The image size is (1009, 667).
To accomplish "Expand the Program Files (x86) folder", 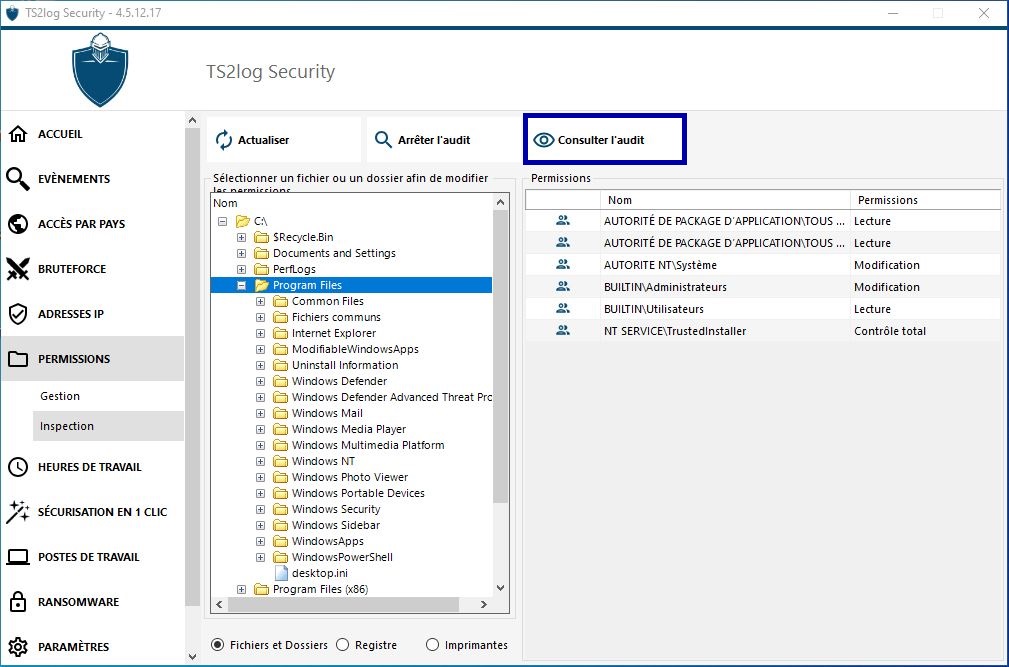I will point(241,589).
